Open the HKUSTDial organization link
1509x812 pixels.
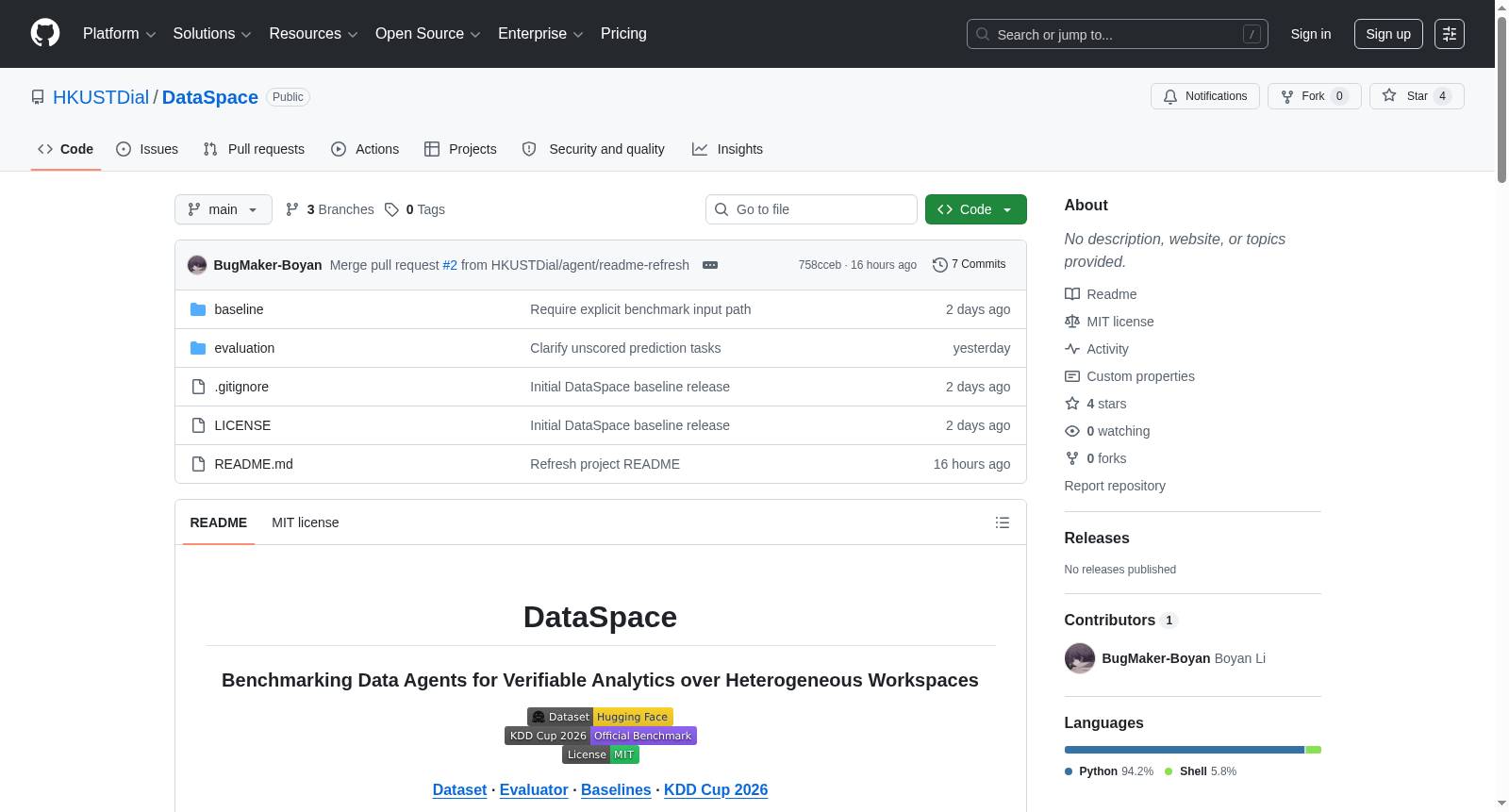point(101,97)
